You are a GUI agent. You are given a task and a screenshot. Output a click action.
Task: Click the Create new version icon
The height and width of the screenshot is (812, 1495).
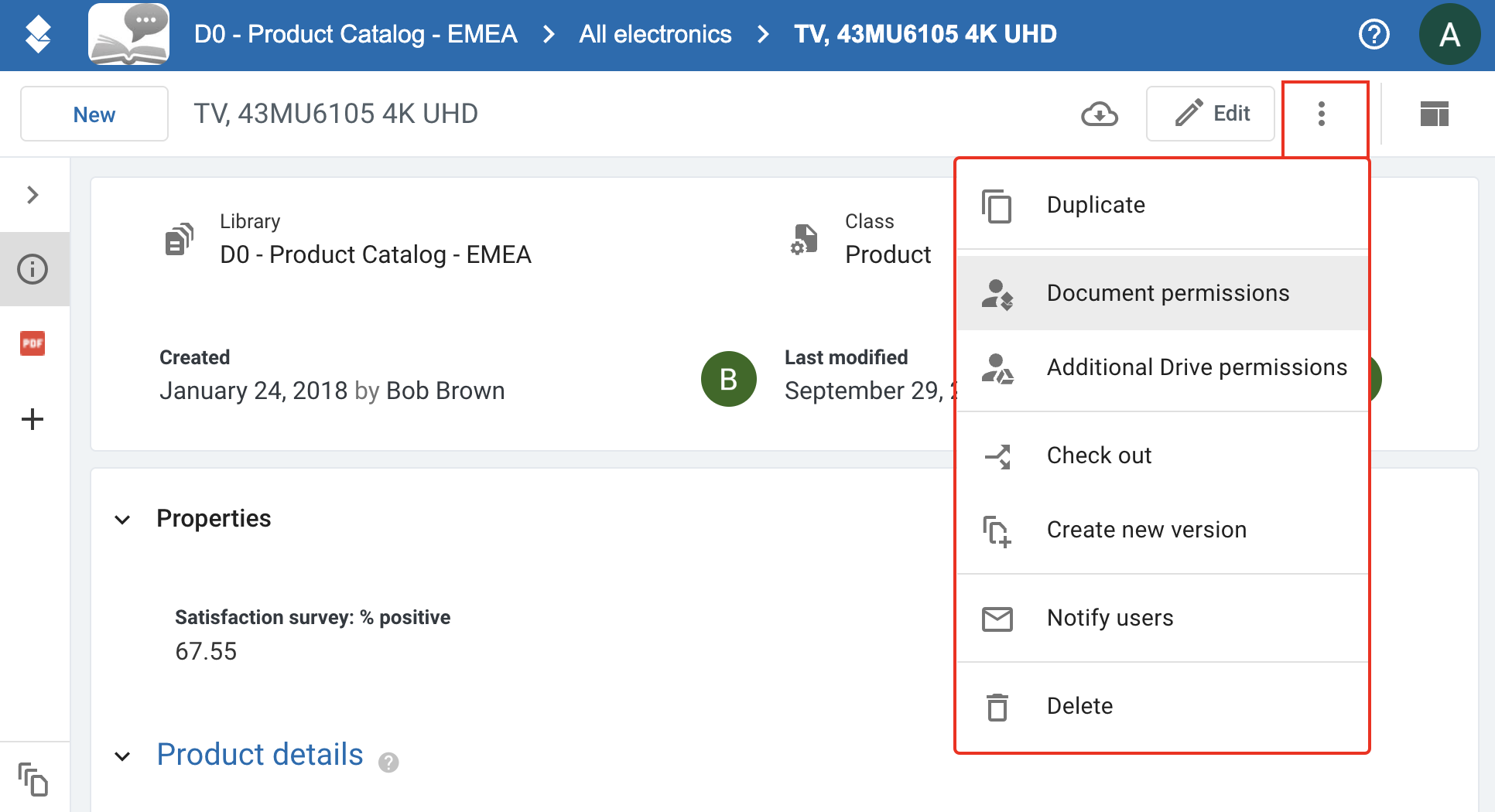(x=997, y=531)
